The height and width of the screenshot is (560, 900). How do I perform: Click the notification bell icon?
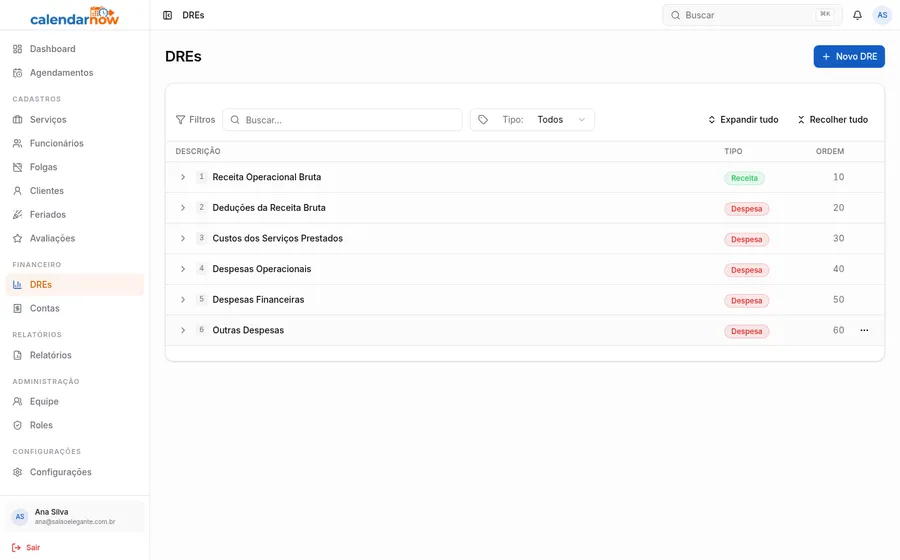point(857,15)
